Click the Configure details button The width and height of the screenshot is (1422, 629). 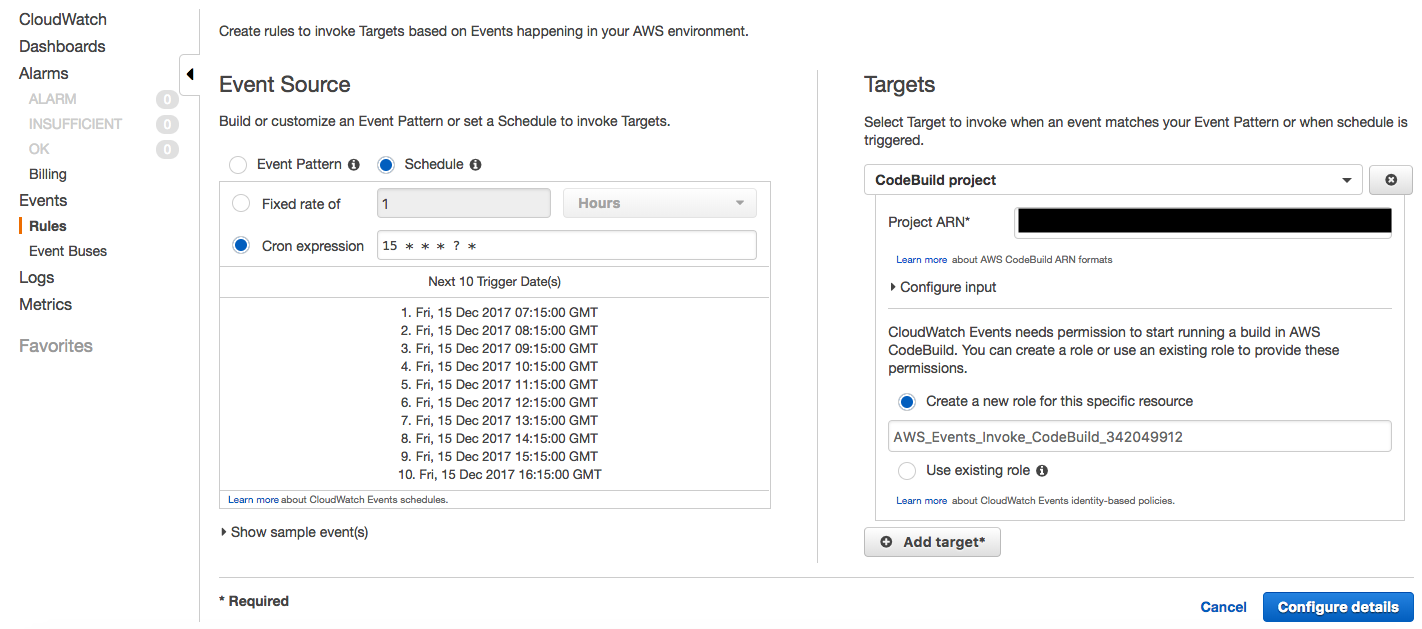point(1338,606)
